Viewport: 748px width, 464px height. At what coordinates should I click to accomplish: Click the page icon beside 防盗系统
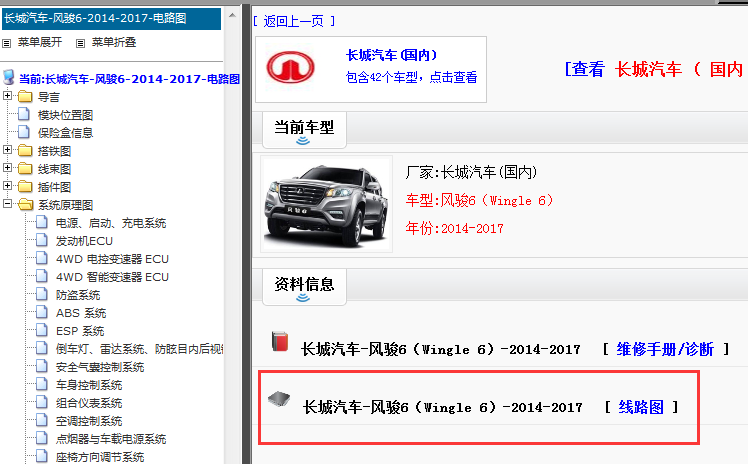coord(42,294)
